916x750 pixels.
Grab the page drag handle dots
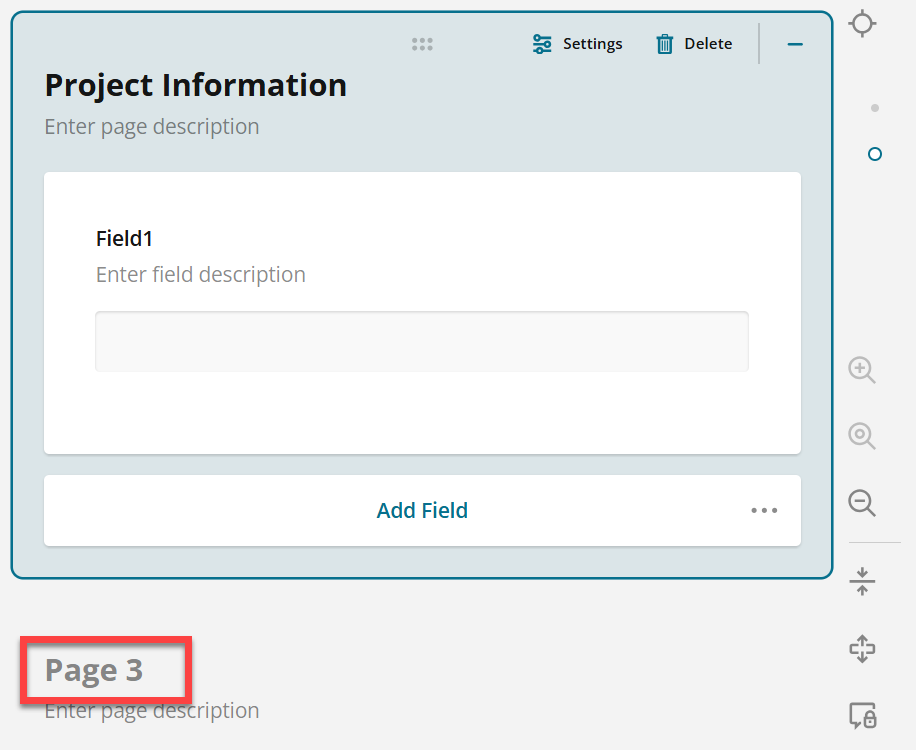tap(422, 44)
